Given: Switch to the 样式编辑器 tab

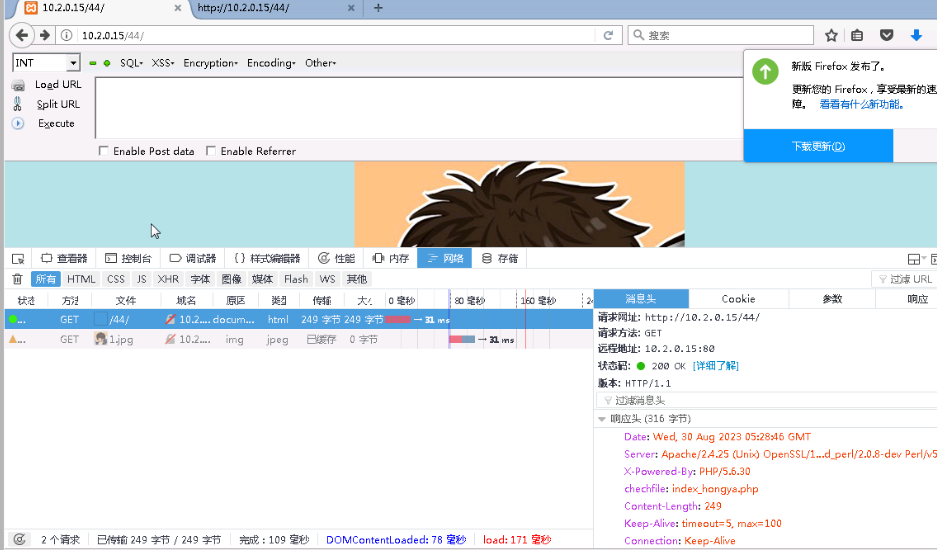Looking at the screenshot, I should tap(267, 258).
